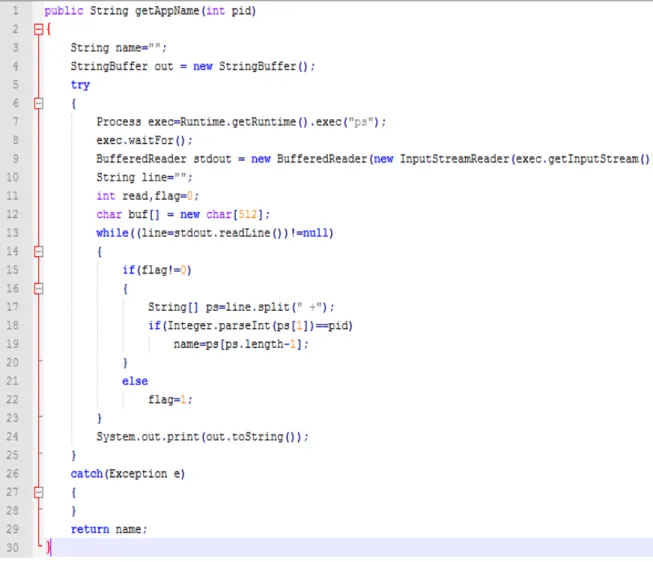This screenshot has height=562, width=653.
Task: Click the catch keyword
Action: coord(87,474)
